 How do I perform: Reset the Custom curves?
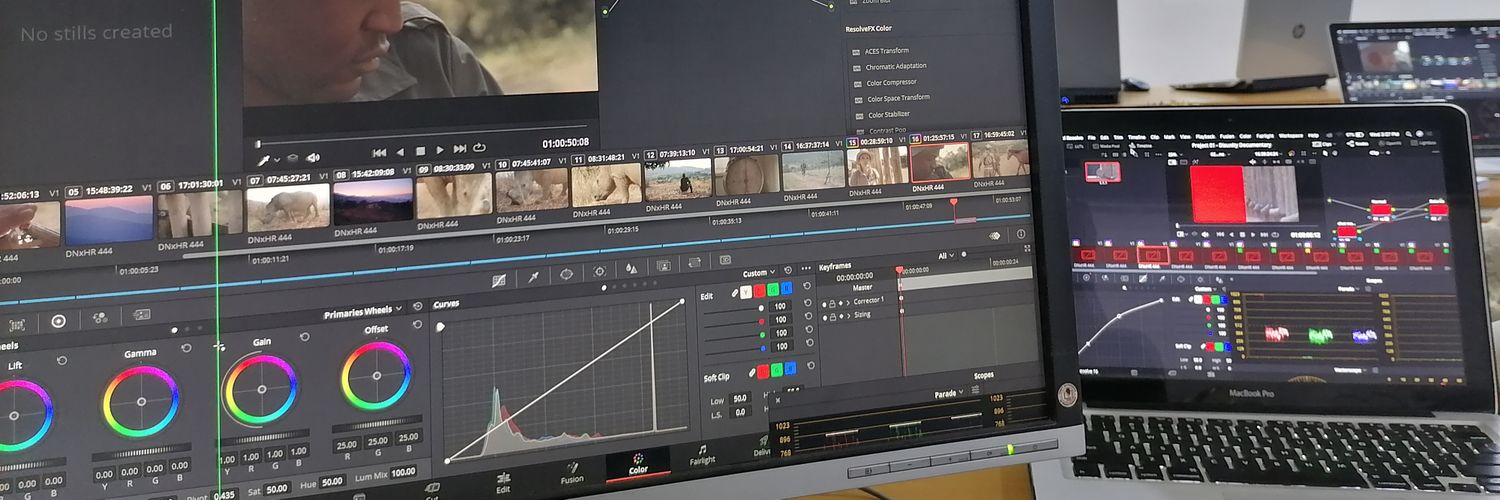tap(788, 270)
